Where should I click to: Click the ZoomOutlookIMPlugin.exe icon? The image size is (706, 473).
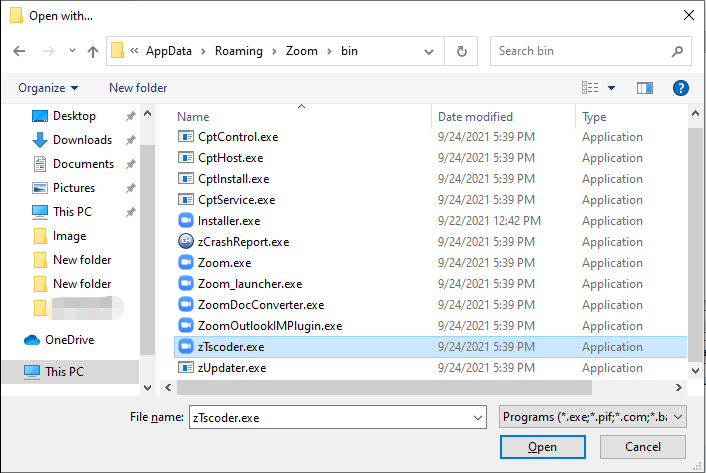pos(186,325)
